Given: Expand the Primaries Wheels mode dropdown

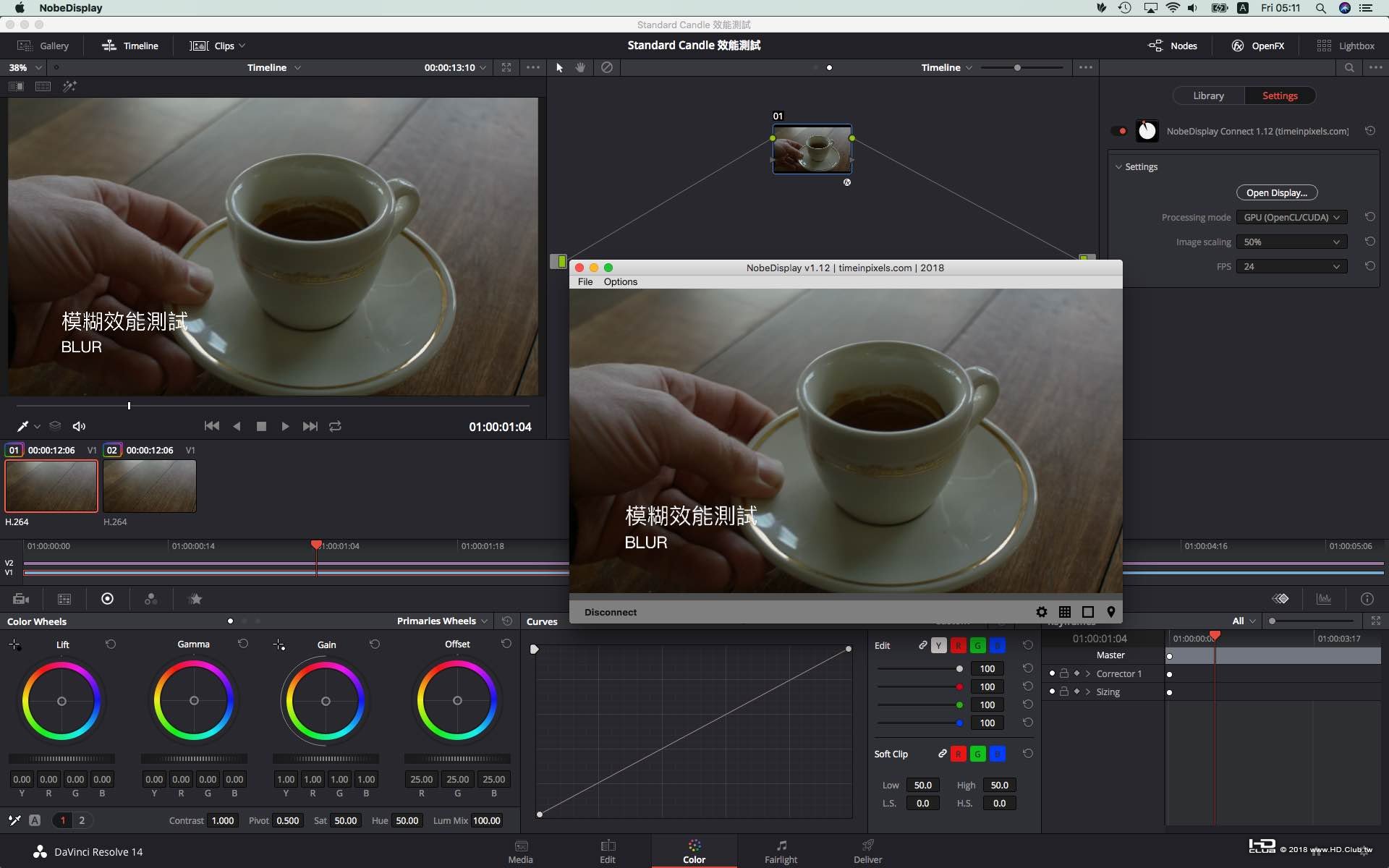Looking at the screenshot, I should (442, 621).
